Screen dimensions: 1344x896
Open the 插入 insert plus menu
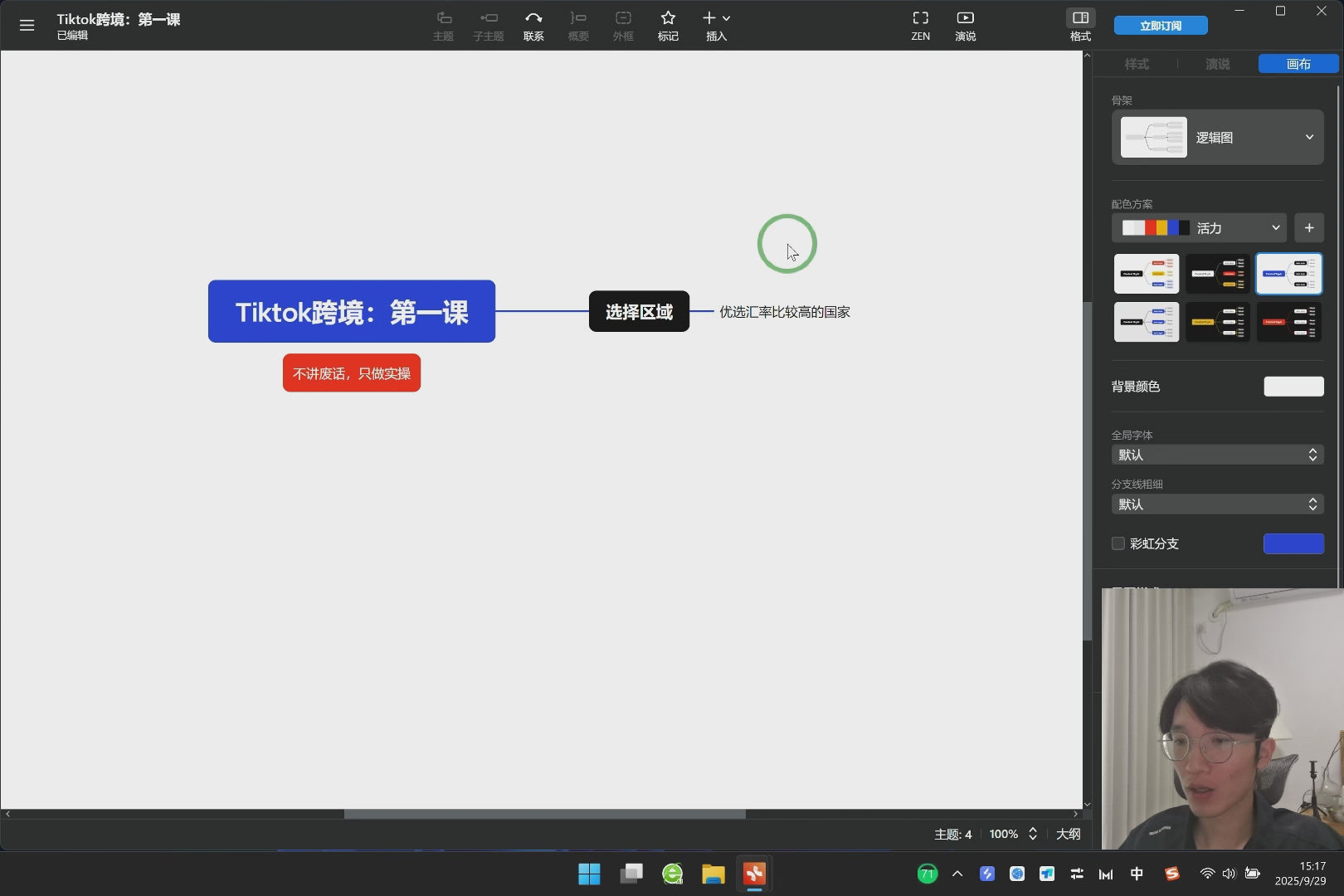coord(716,25)
